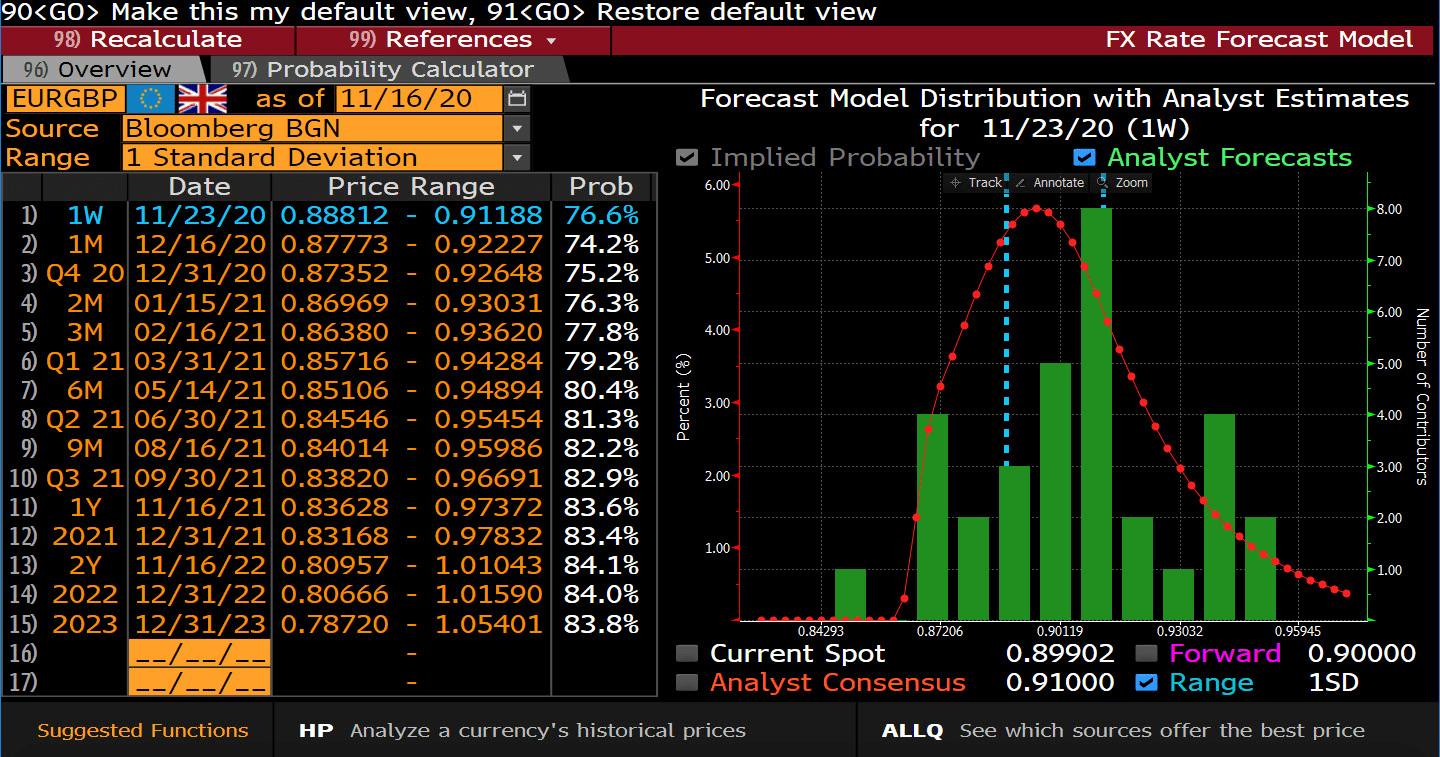Click the Date column header
Viewport: 1440px width, 757px height.
pyautogui.click(x=199, y=187)
